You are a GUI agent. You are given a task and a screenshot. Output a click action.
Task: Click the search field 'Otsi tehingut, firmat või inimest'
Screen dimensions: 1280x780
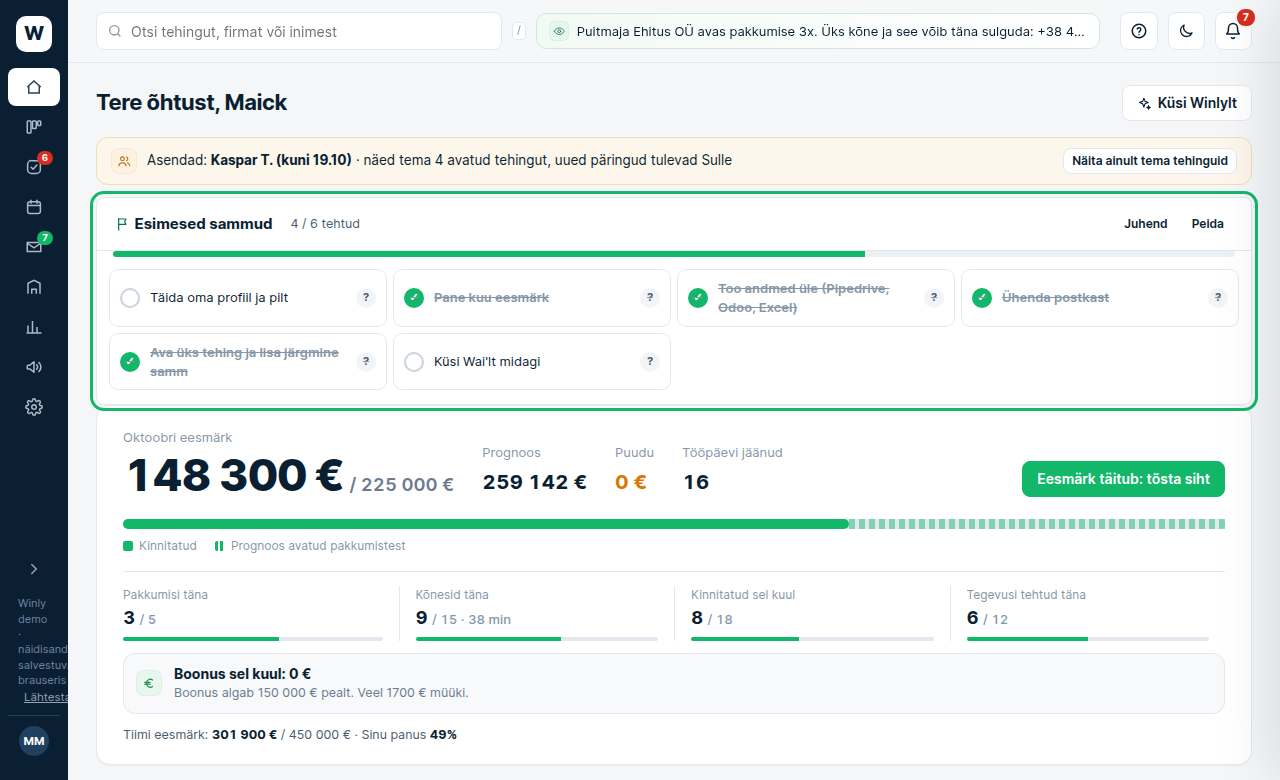click(299, 31)
